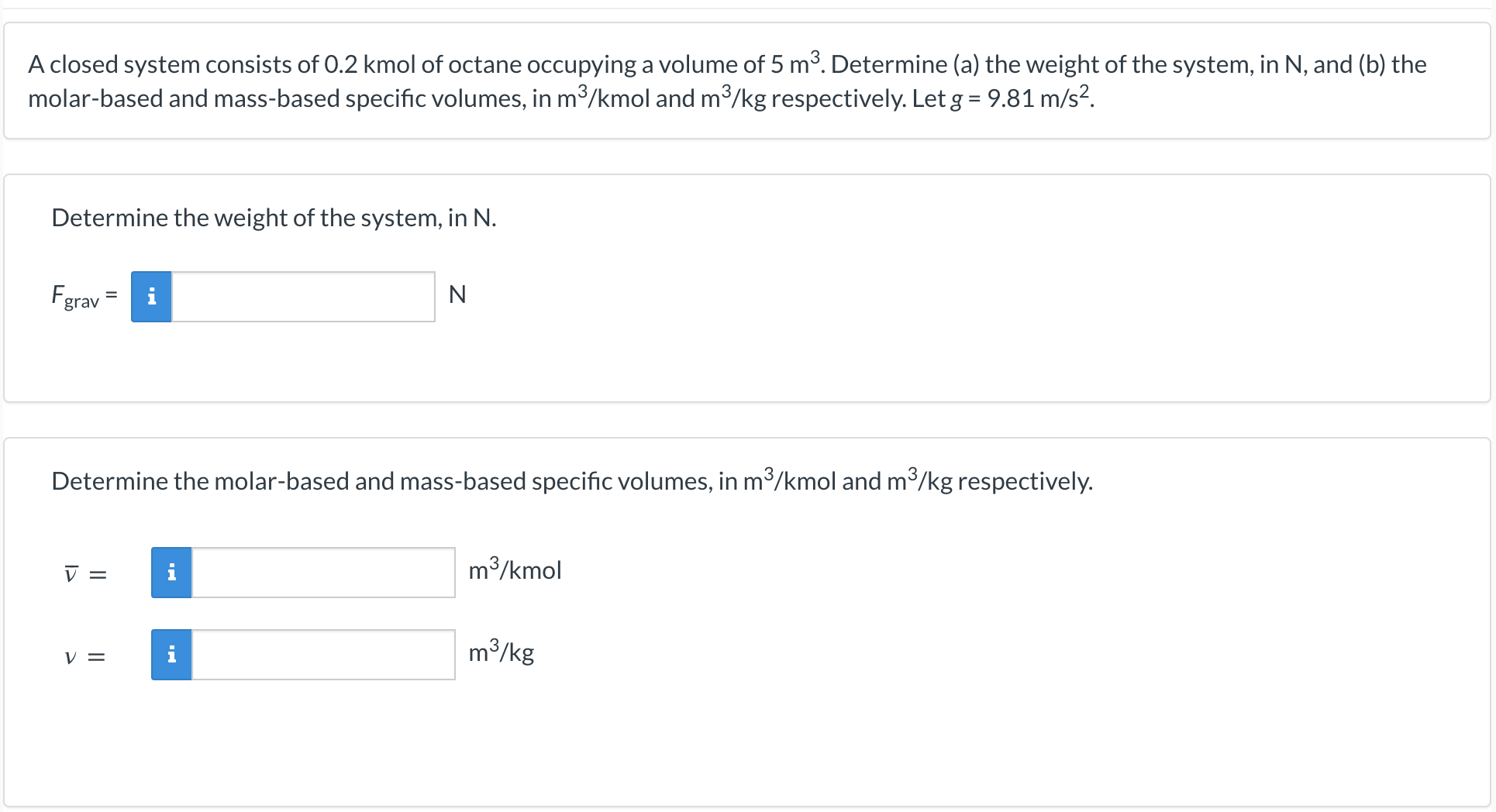Select the v̄ symbol label
The width and height of the screenshot is (1496, 812).
(x=71, y=573)
